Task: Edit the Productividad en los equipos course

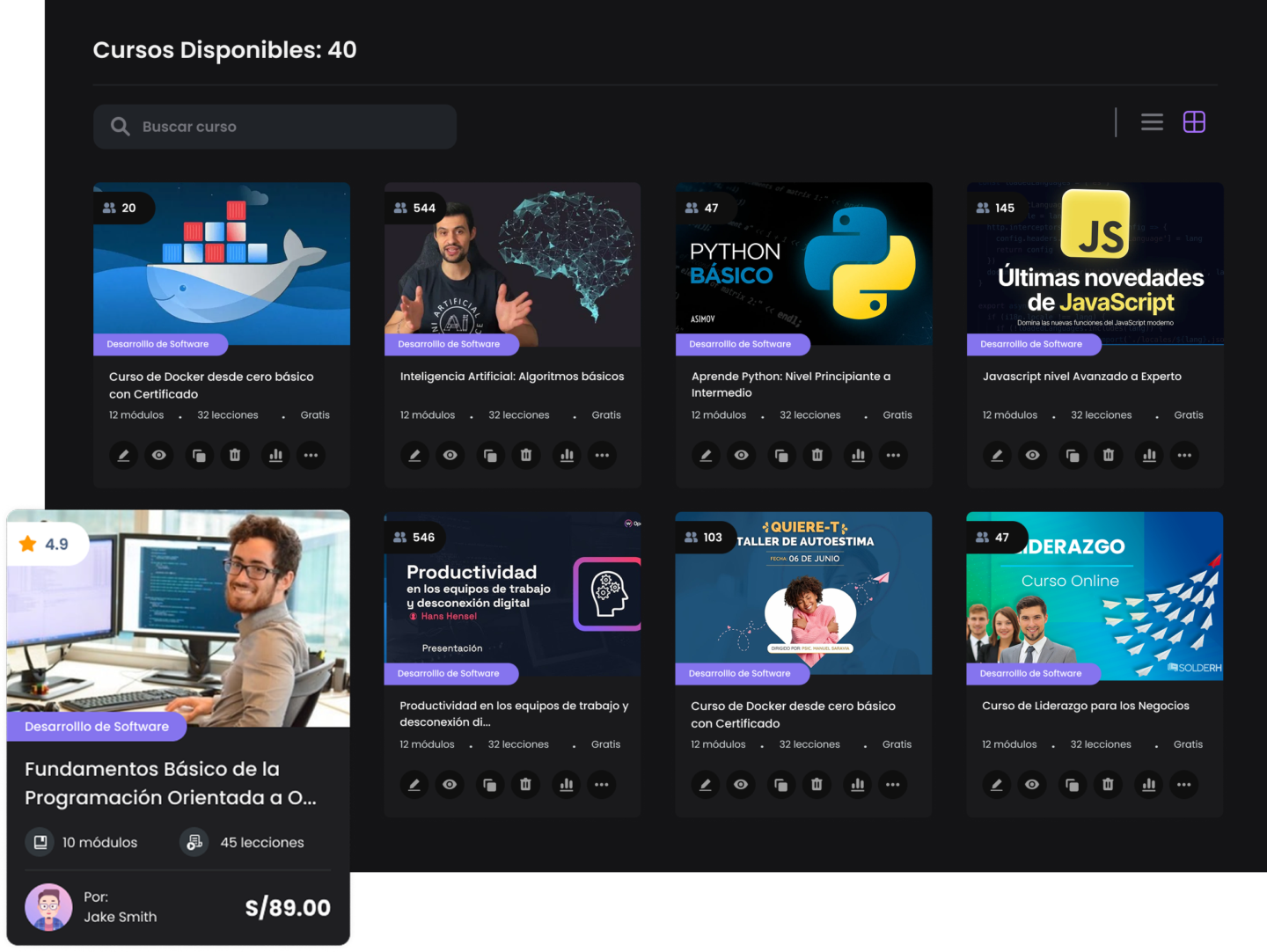Action: click(414, 784)
